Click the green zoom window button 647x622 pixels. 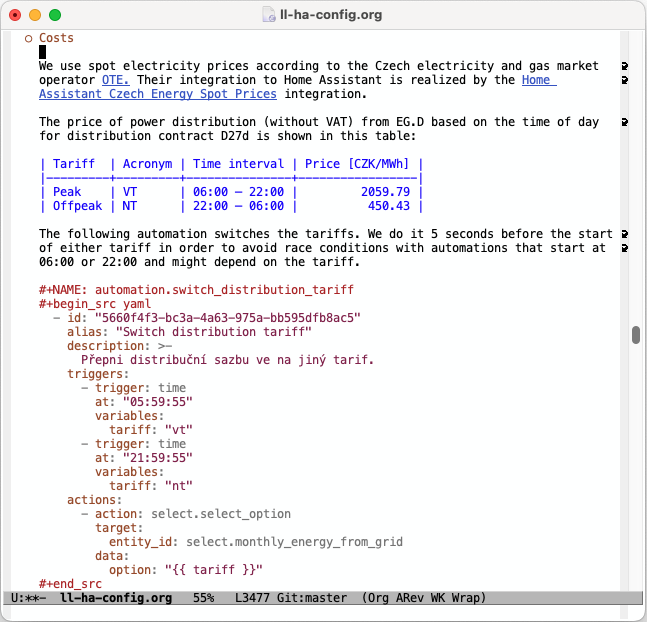click(55, 15)
